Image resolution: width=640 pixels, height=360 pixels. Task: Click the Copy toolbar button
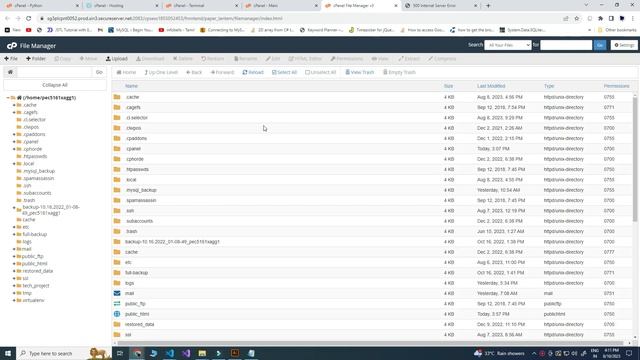[62, 59]
